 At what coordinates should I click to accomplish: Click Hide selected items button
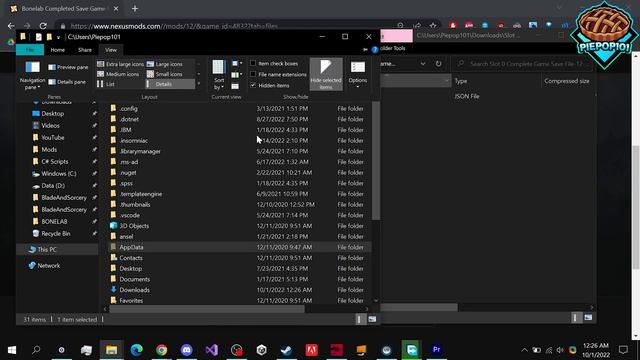(x=326, y=74)
